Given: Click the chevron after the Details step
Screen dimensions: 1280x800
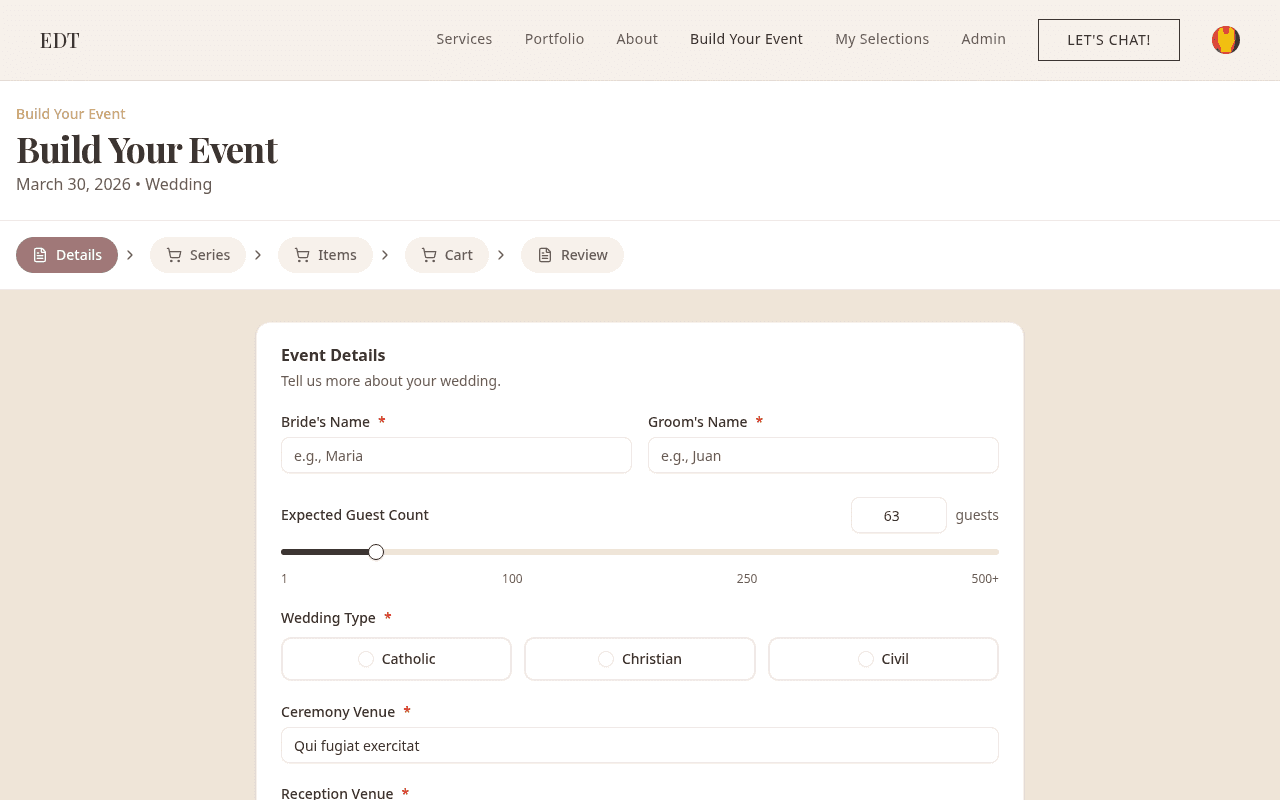Looking at the screenshot, I should point(130,255).
